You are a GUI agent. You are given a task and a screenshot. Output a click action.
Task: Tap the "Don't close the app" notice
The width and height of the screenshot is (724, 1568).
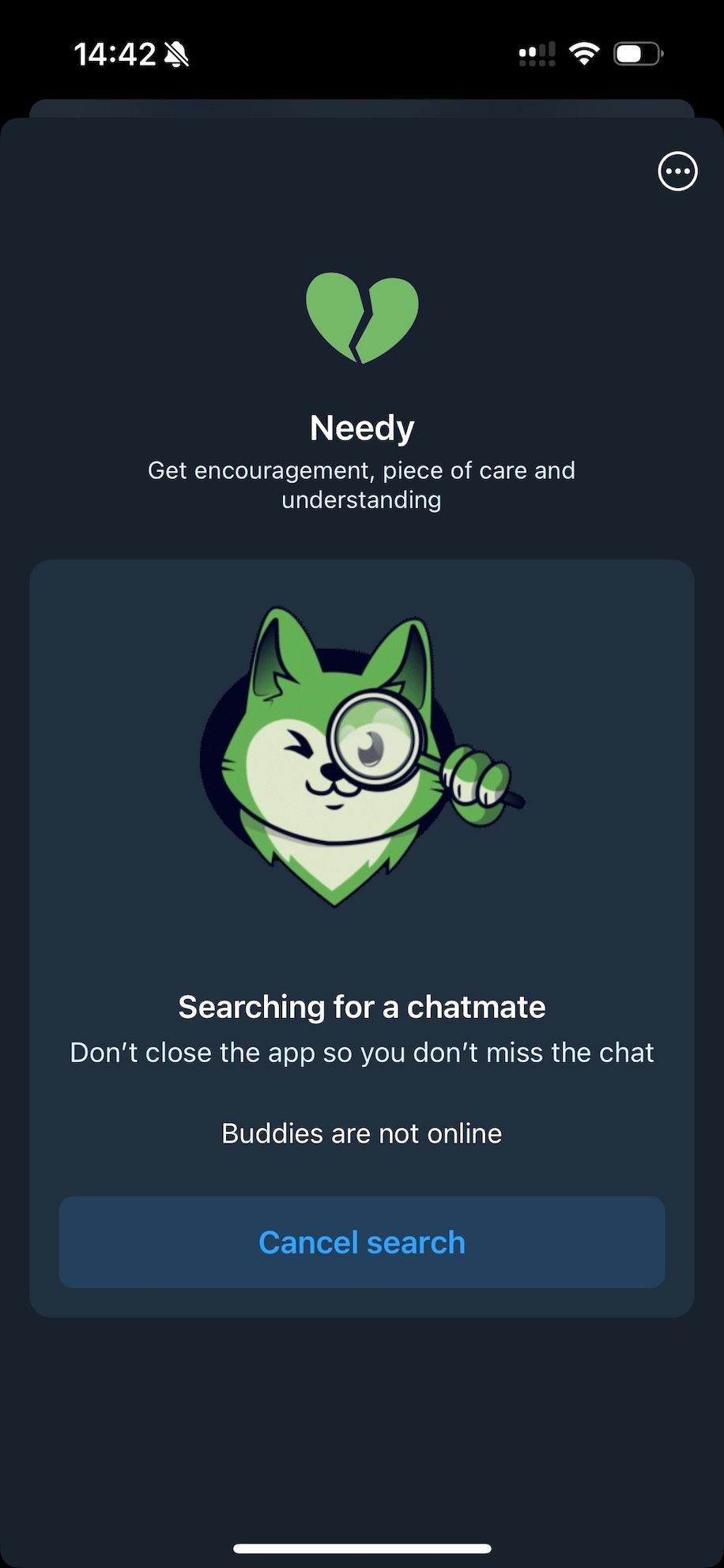click(362, 1053)
